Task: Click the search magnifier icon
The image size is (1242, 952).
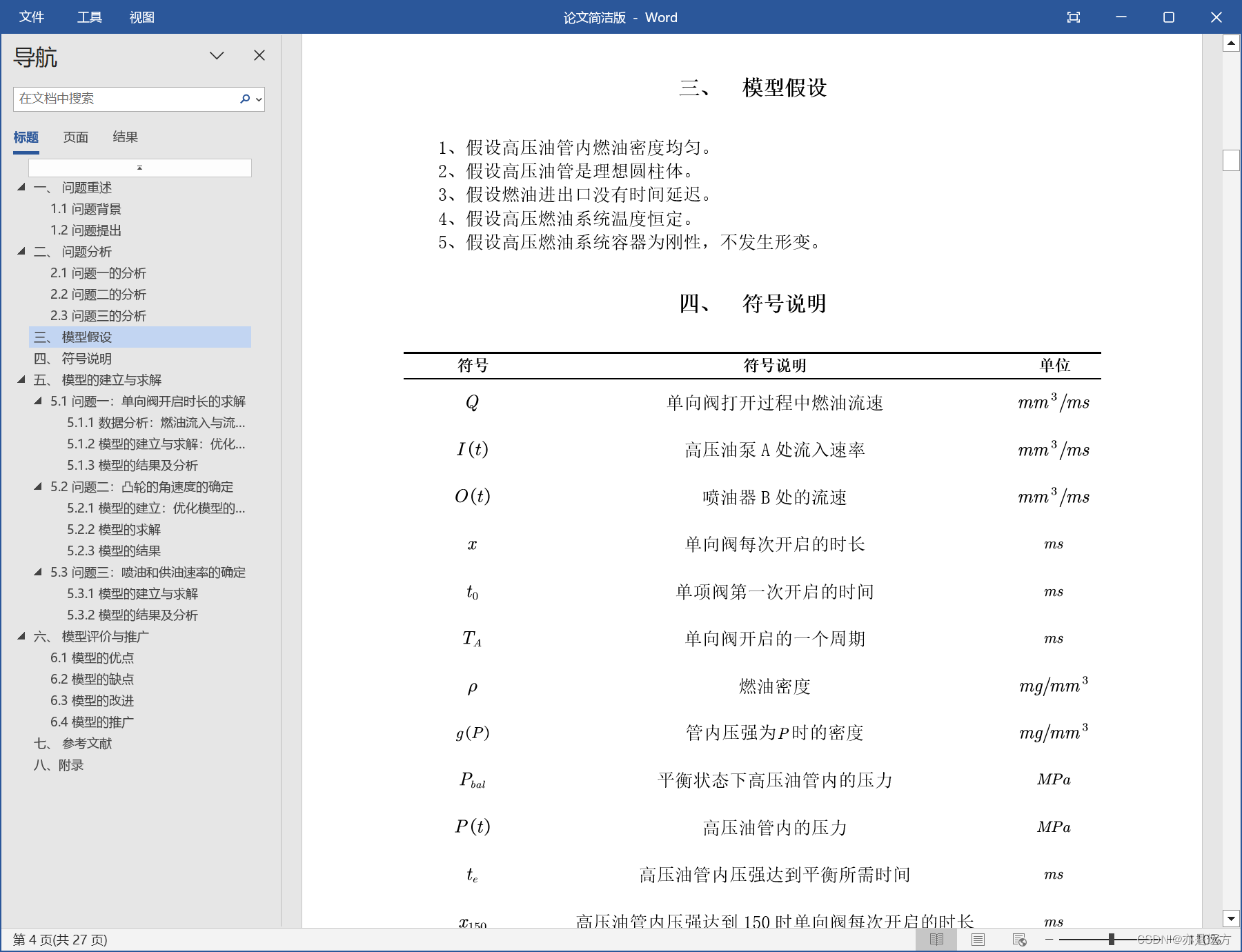Action: [x=245, y=99]
